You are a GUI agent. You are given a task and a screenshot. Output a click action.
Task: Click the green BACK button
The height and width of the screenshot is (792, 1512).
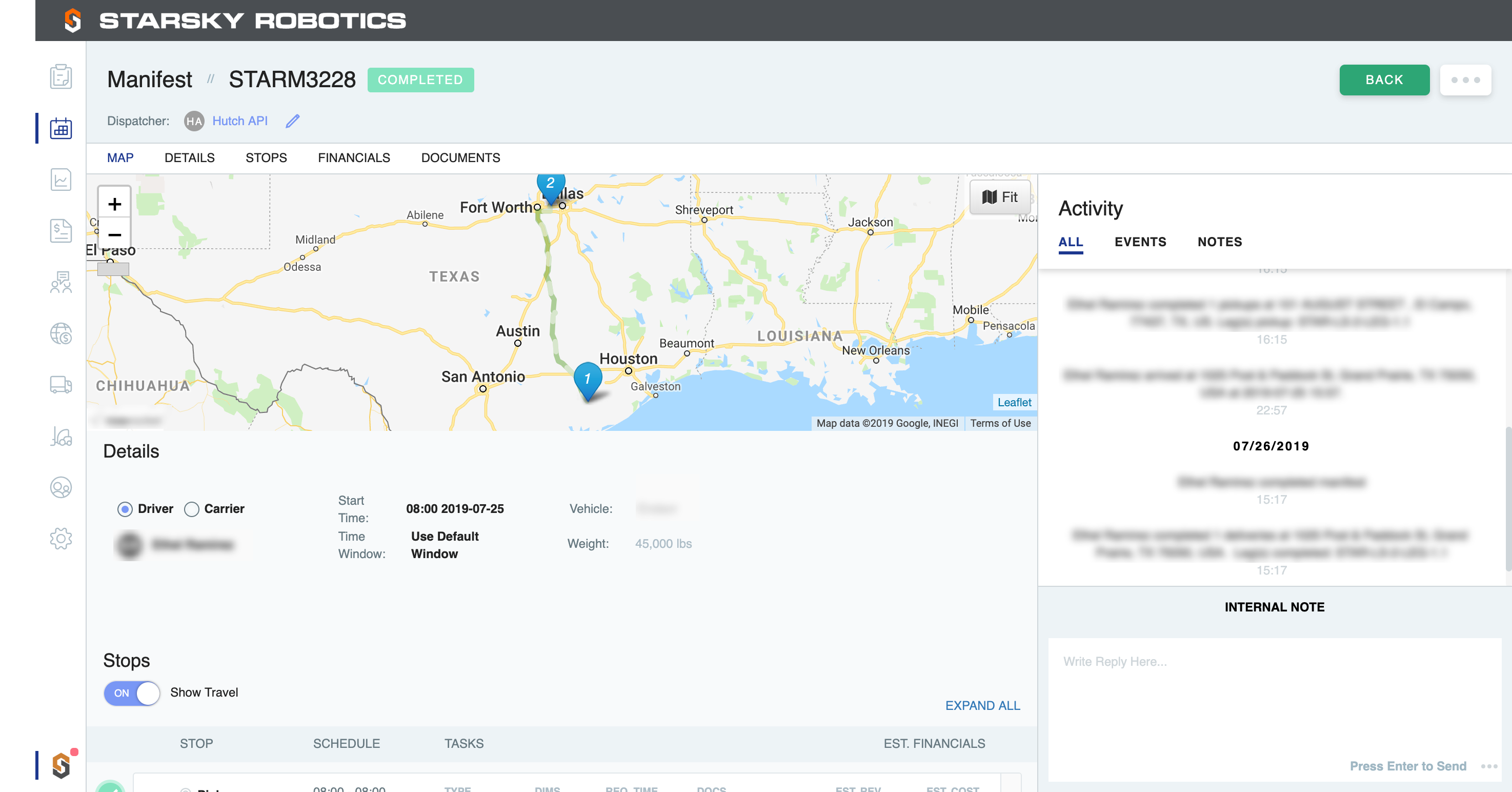click(1383, 80)
